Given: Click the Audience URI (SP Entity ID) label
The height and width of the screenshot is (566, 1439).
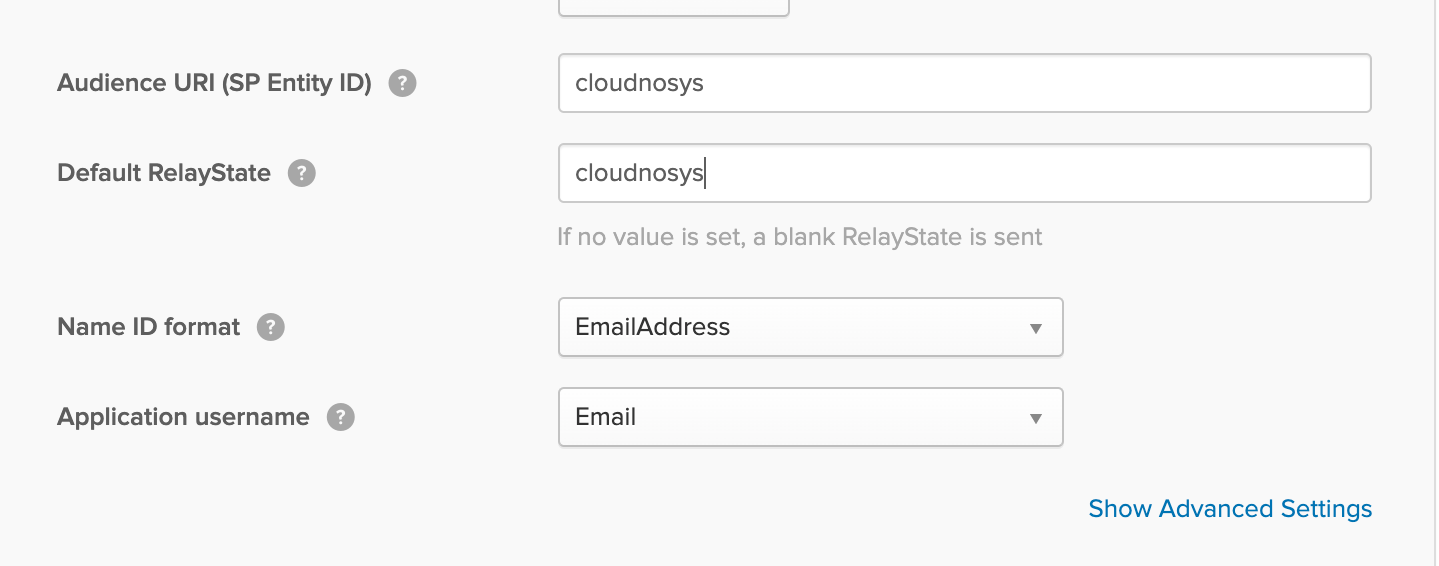Looking at the screenshot, I should pos(214,83).
